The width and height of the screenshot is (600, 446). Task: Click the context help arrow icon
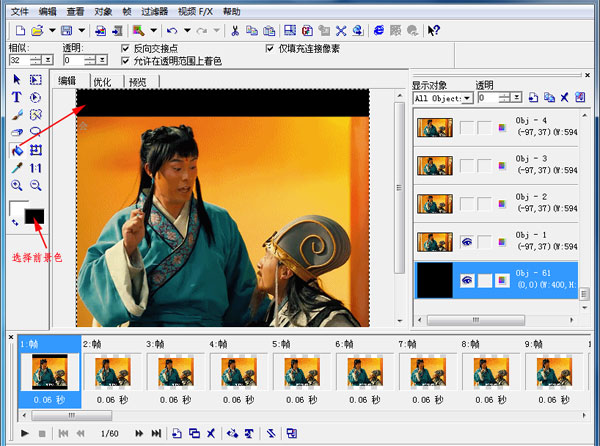pyautogui.click(x=434, y=31)
